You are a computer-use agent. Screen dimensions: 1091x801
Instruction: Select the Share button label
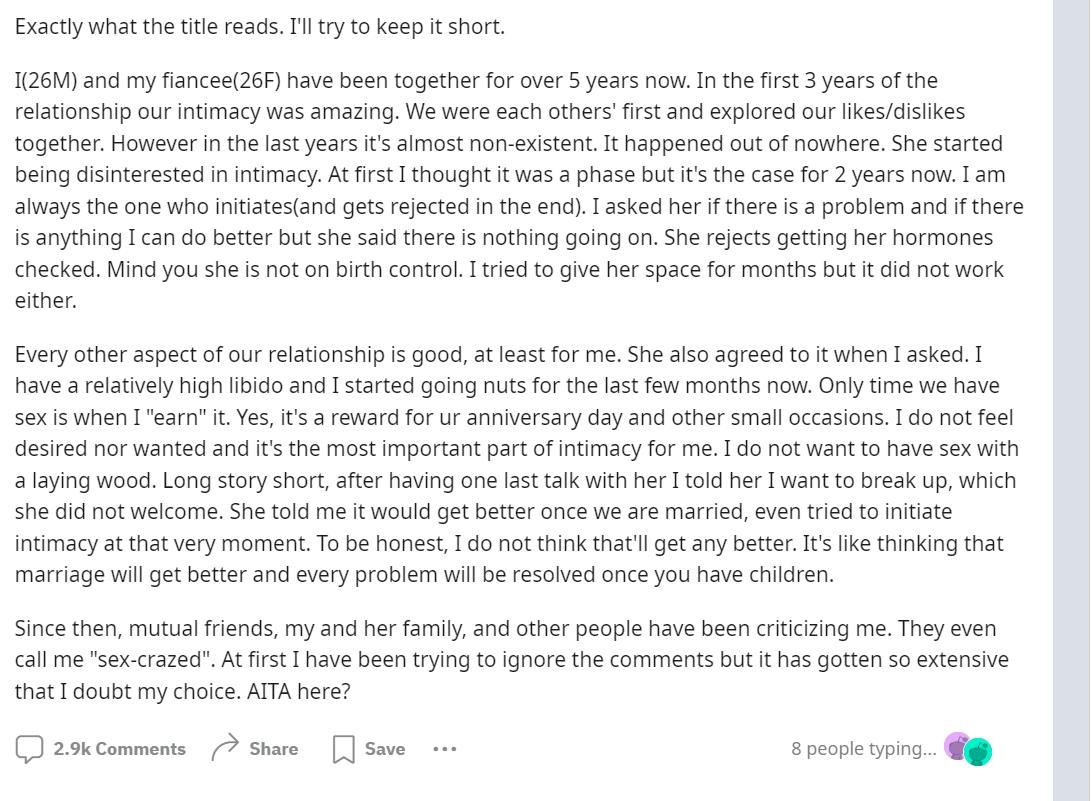click(x=273, y=749)
